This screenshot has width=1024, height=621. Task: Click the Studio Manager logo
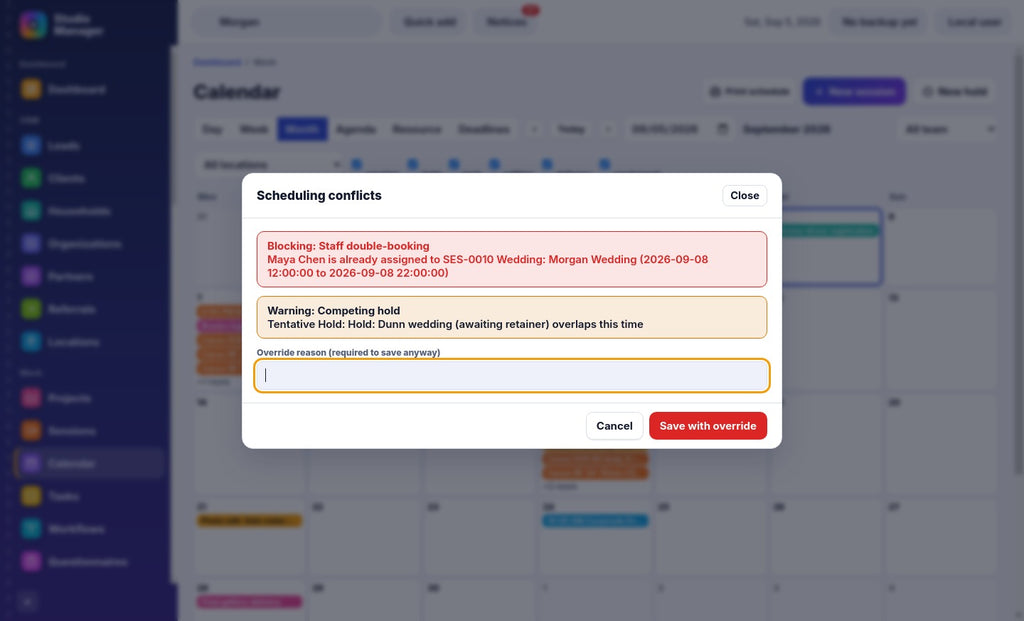[33, 24]
